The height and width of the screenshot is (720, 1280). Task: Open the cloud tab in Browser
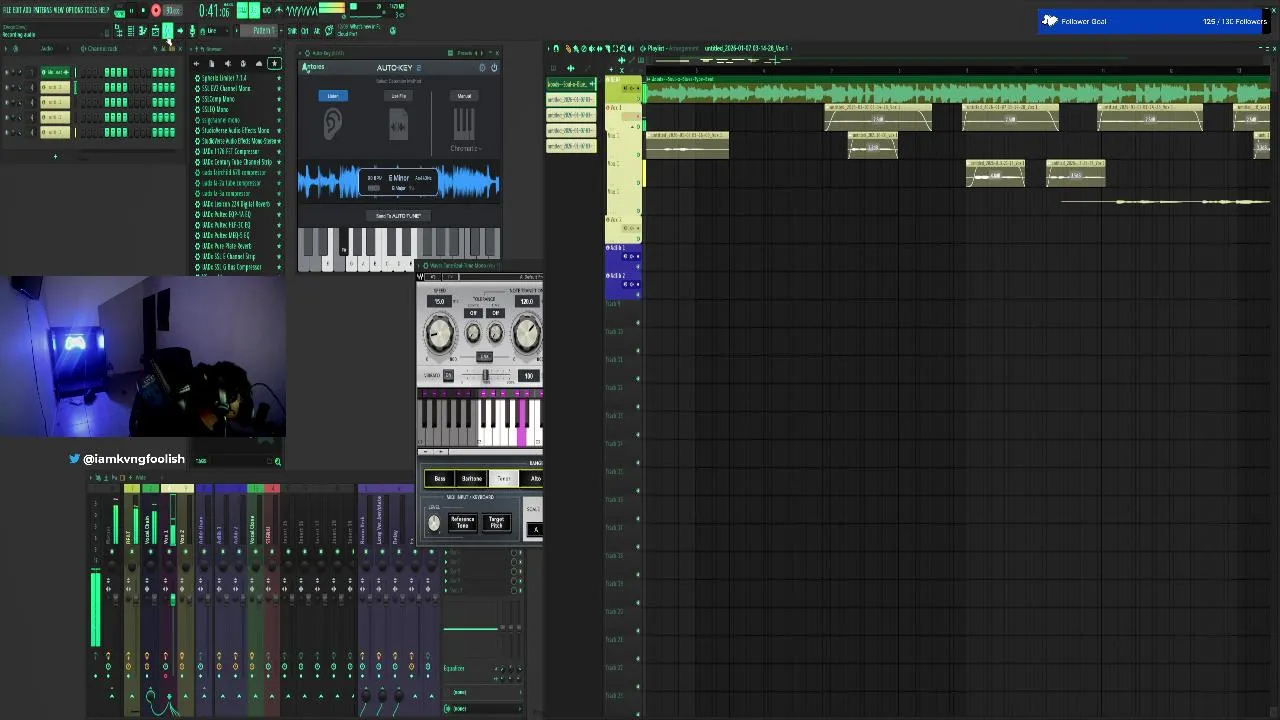[258, 64]
